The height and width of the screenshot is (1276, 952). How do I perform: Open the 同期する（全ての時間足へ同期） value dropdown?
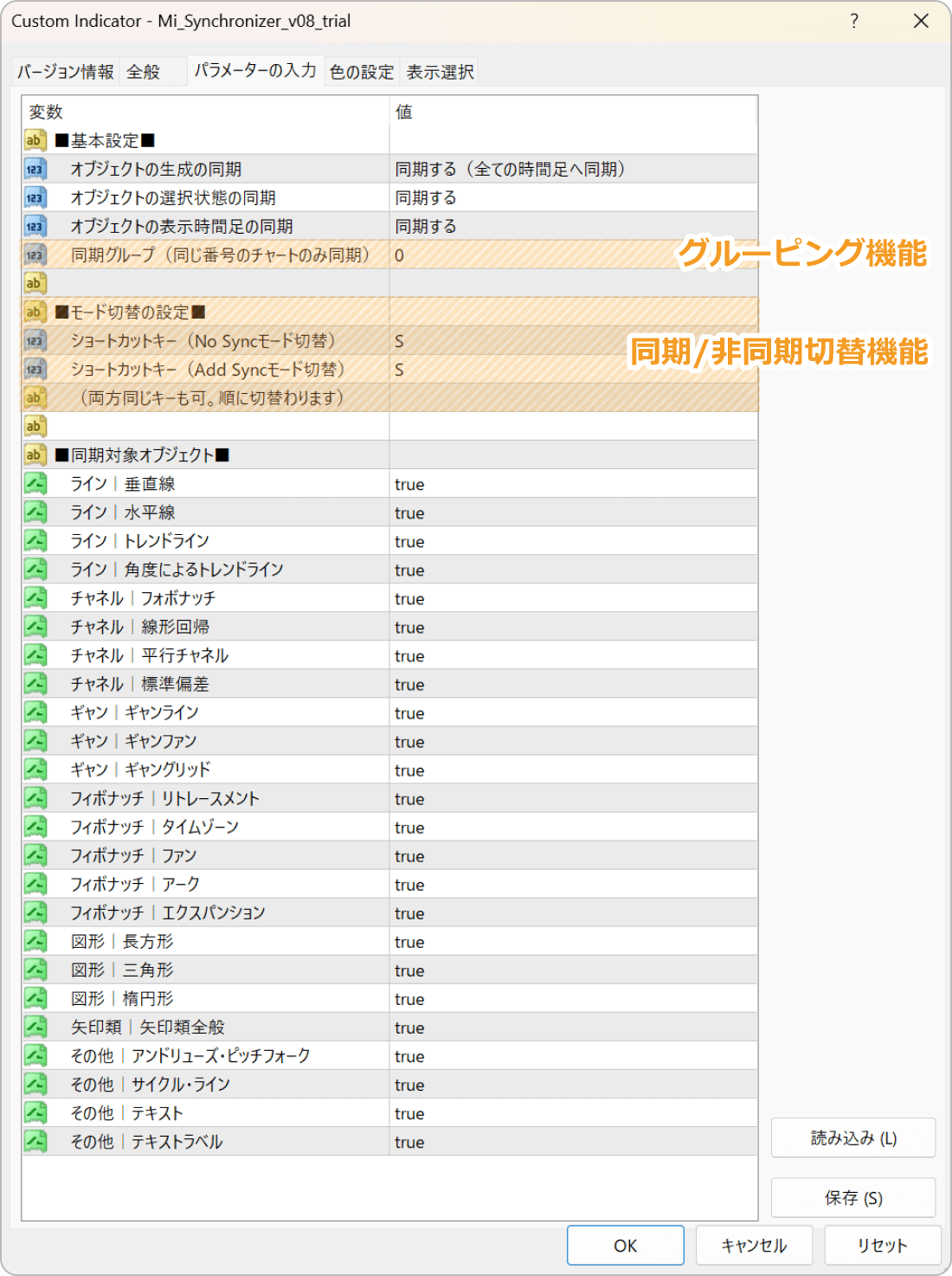573,169
